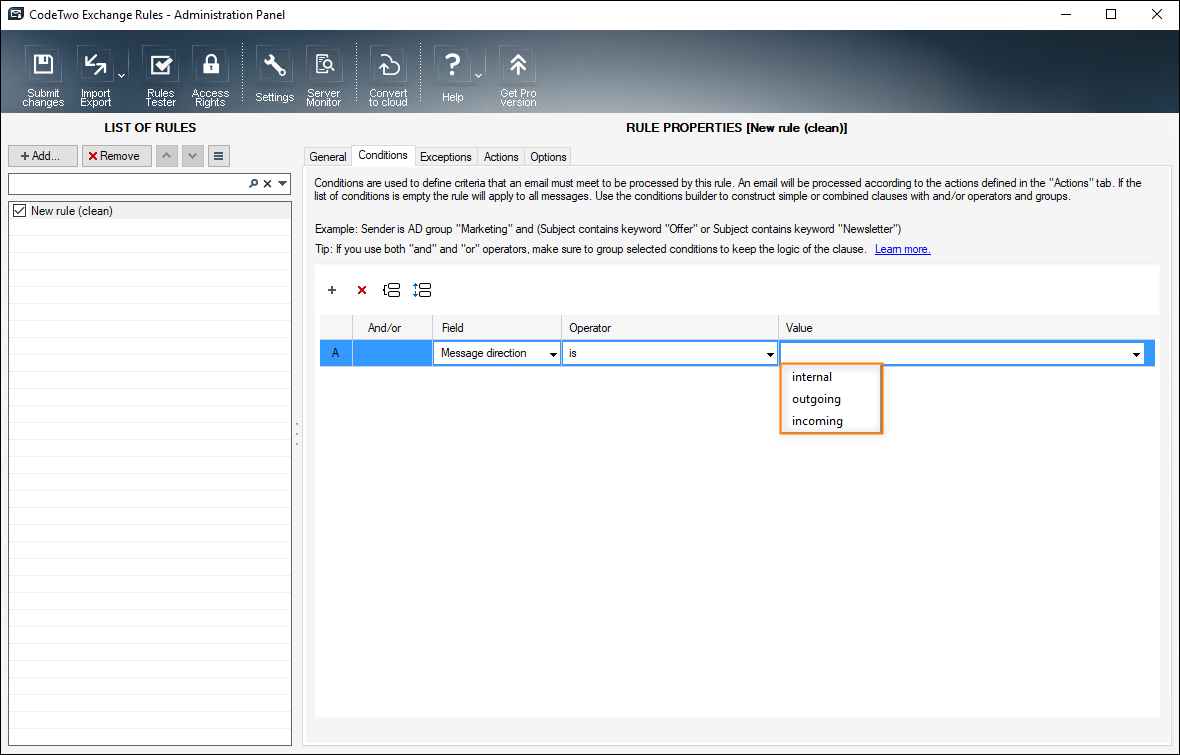
Task: Uncheck the New rule (clean) checkbox
Action: point(20,211)
